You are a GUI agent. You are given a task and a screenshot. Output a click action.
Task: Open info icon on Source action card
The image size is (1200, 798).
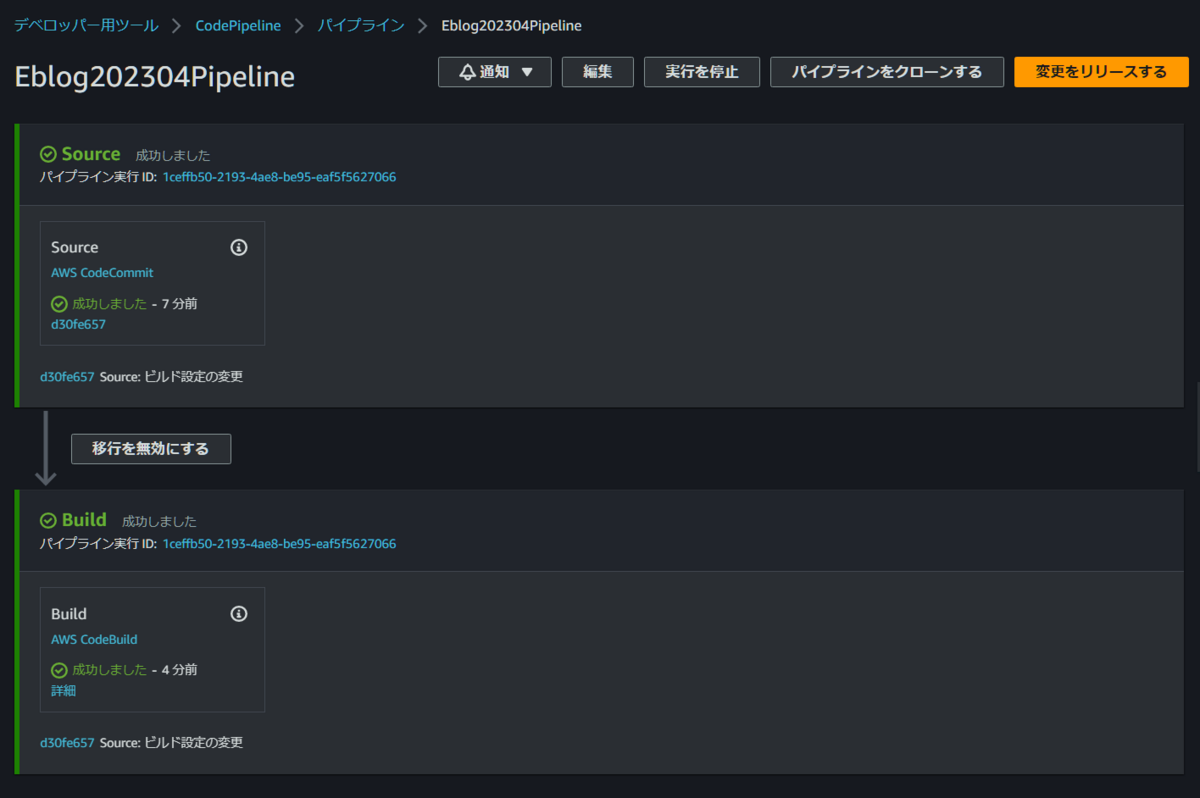tap(238, 247)
